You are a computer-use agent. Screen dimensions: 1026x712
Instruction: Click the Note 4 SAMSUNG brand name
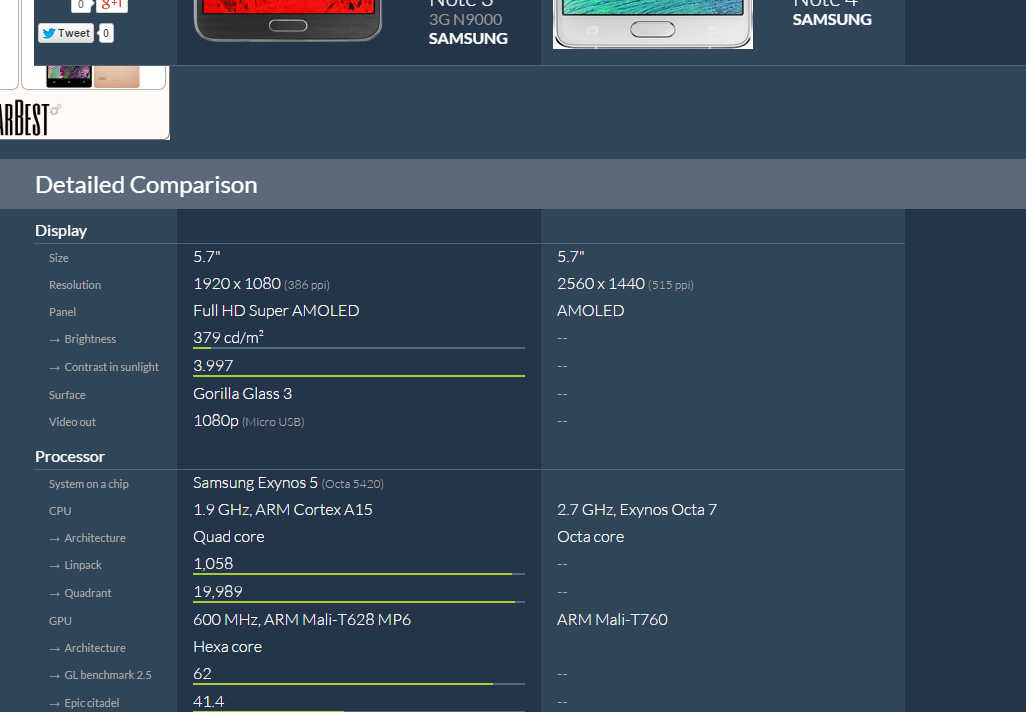click(x=832, y=20)
